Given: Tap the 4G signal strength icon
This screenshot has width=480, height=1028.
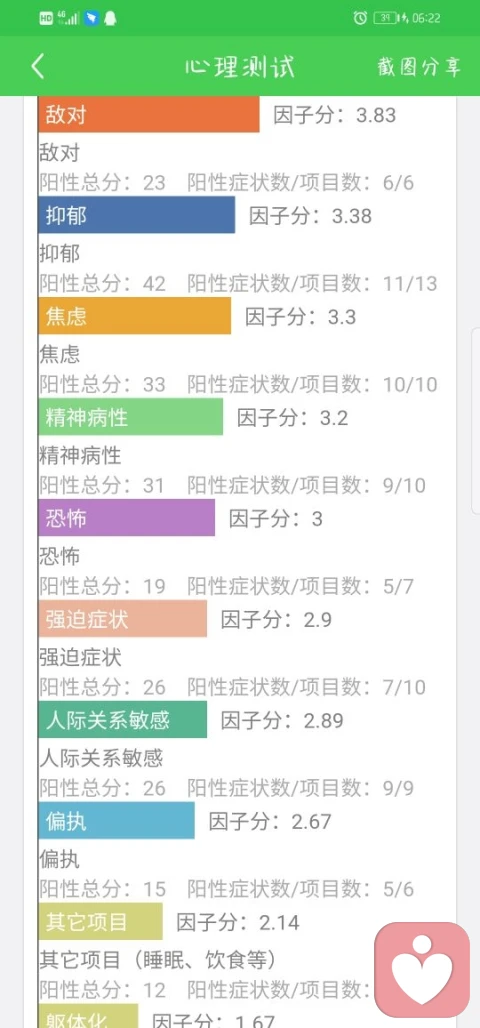Looking at the screenshot, I should (68, 18).
